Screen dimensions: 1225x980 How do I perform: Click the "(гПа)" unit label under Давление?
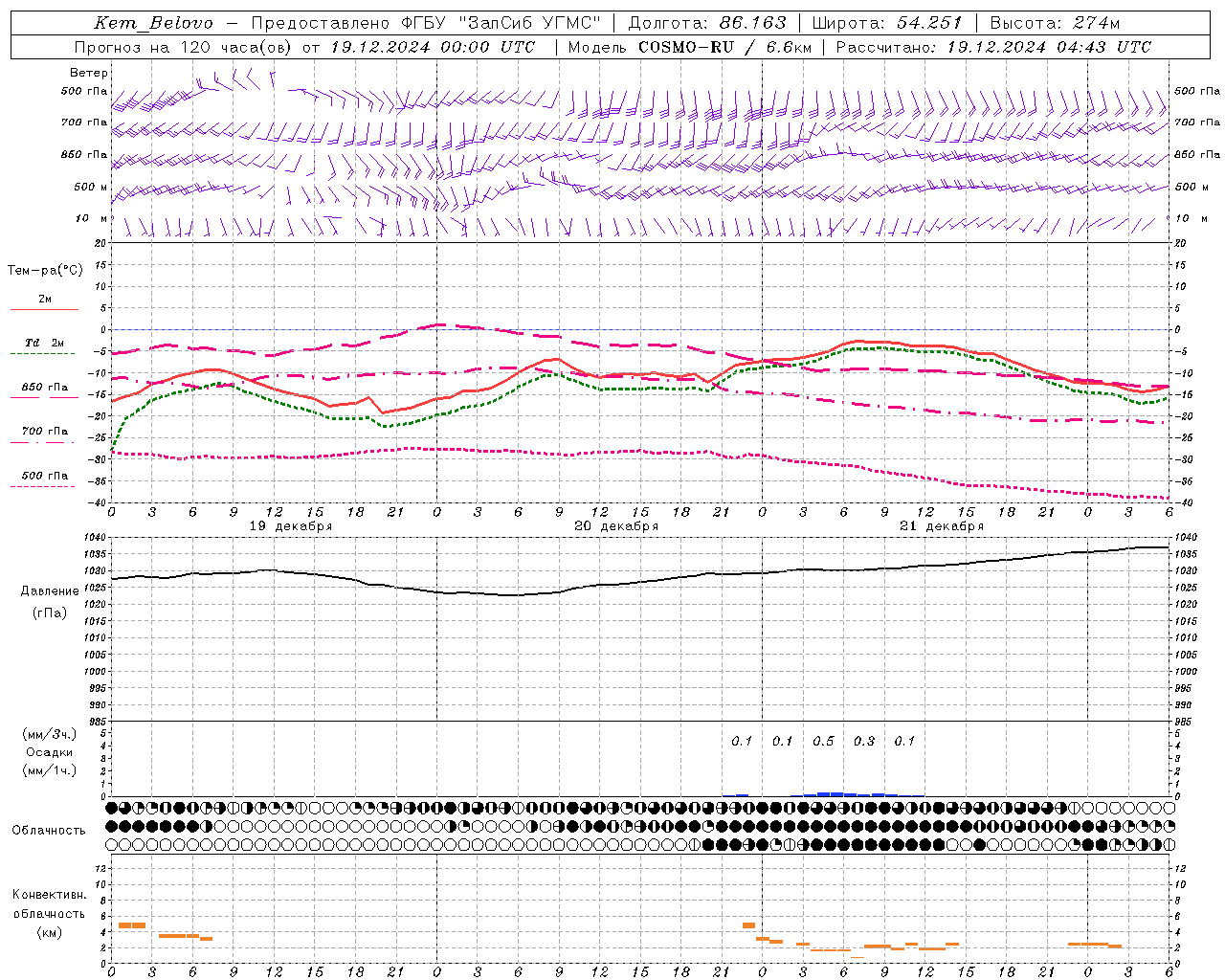tap(50, 613)
